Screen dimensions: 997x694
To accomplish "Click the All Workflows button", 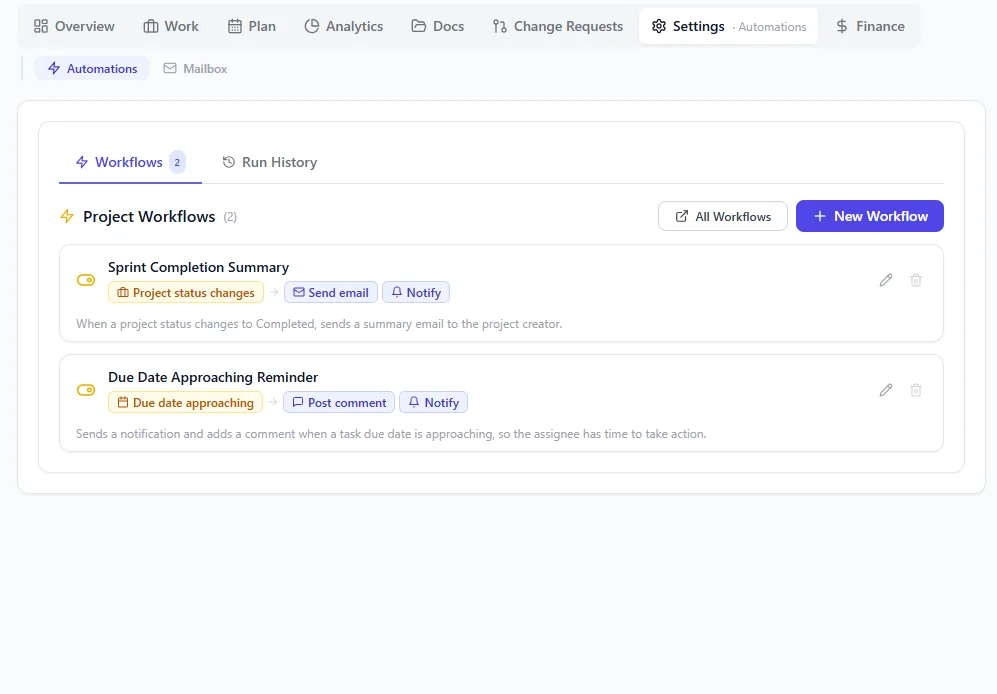I will 723,216.
